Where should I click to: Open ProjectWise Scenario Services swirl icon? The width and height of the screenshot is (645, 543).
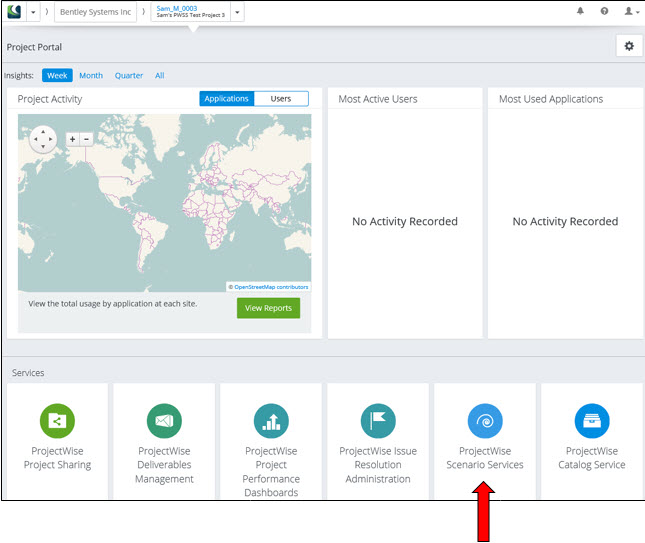click(x=485, y=420)
